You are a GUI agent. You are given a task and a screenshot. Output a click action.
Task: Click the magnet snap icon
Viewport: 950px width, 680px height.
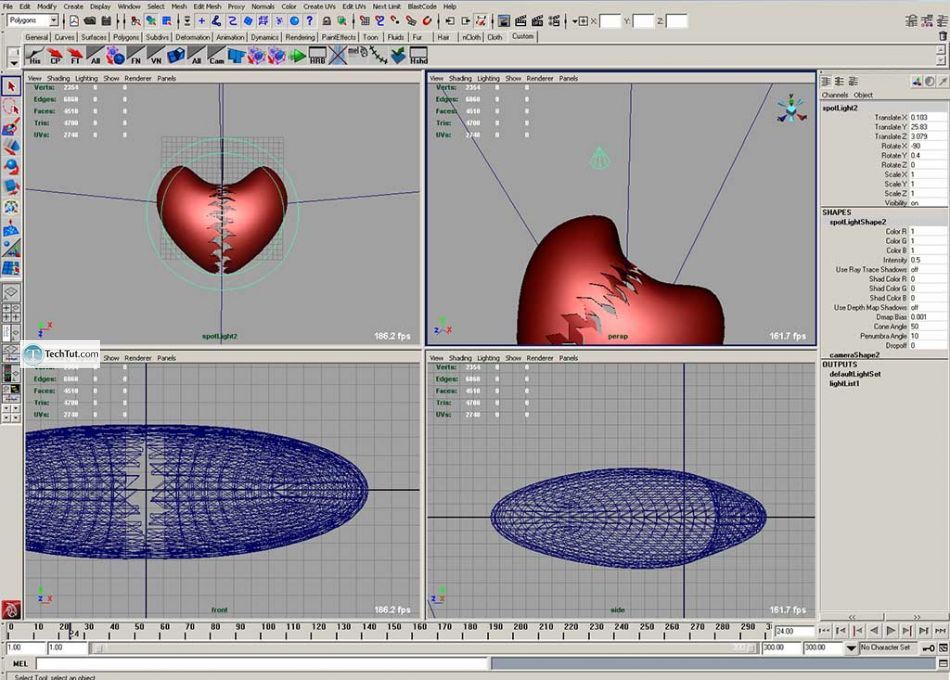[427, 21]
